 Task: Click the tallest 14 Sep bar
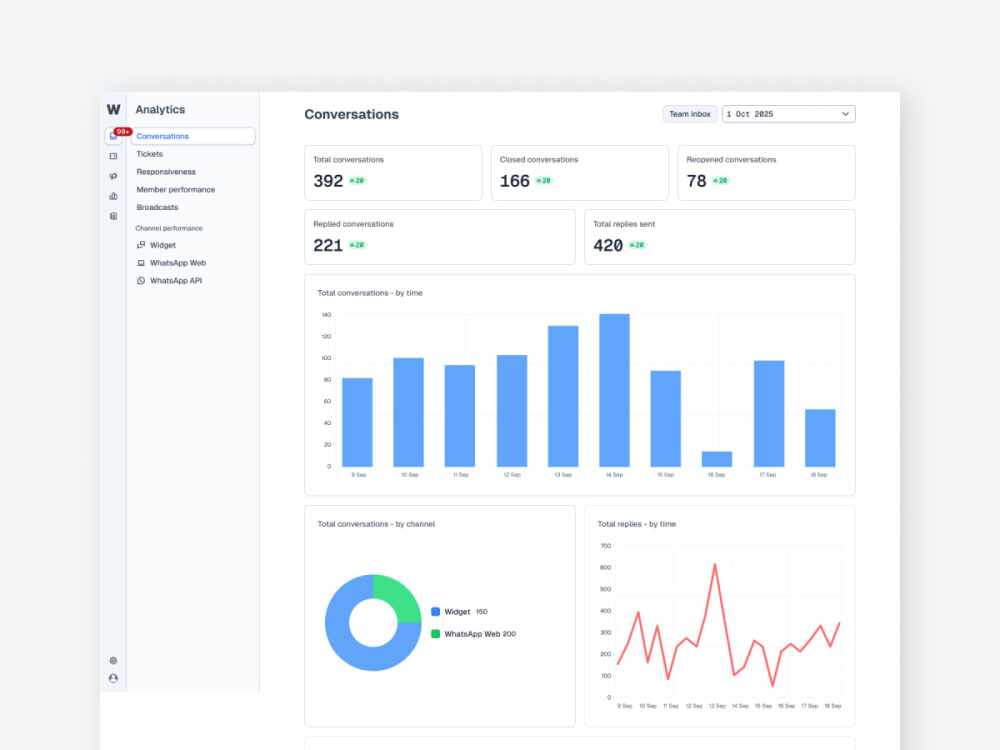pos(614,390)
